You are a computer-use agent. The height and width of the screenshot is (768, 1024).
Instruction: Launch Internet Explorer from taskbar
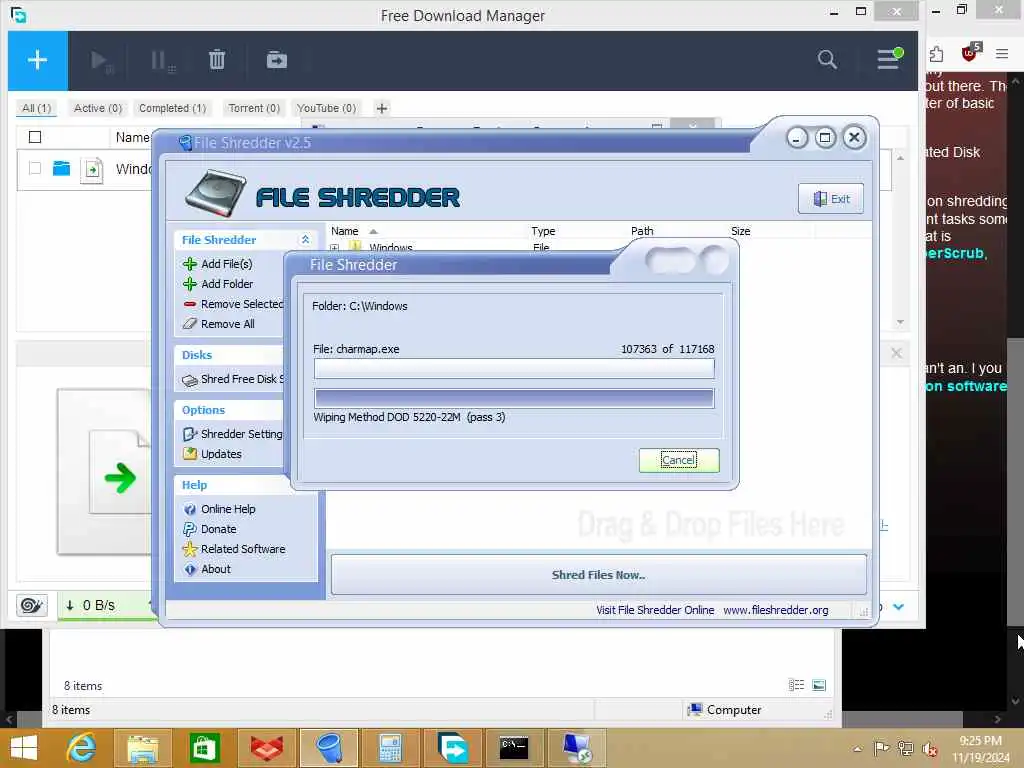(82, 748)
